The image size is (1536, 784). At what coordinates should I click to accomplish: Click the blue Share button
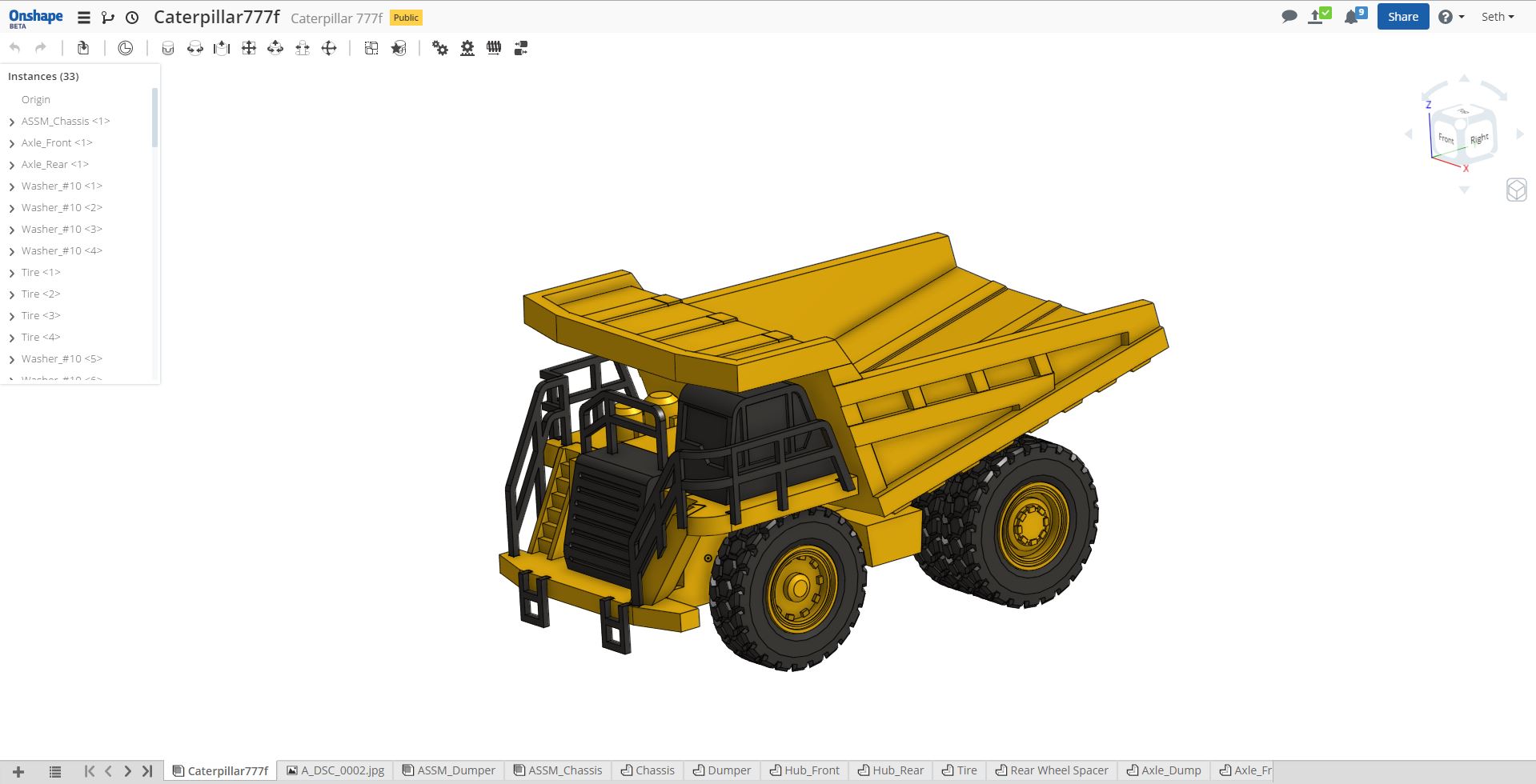(1403, 17)
